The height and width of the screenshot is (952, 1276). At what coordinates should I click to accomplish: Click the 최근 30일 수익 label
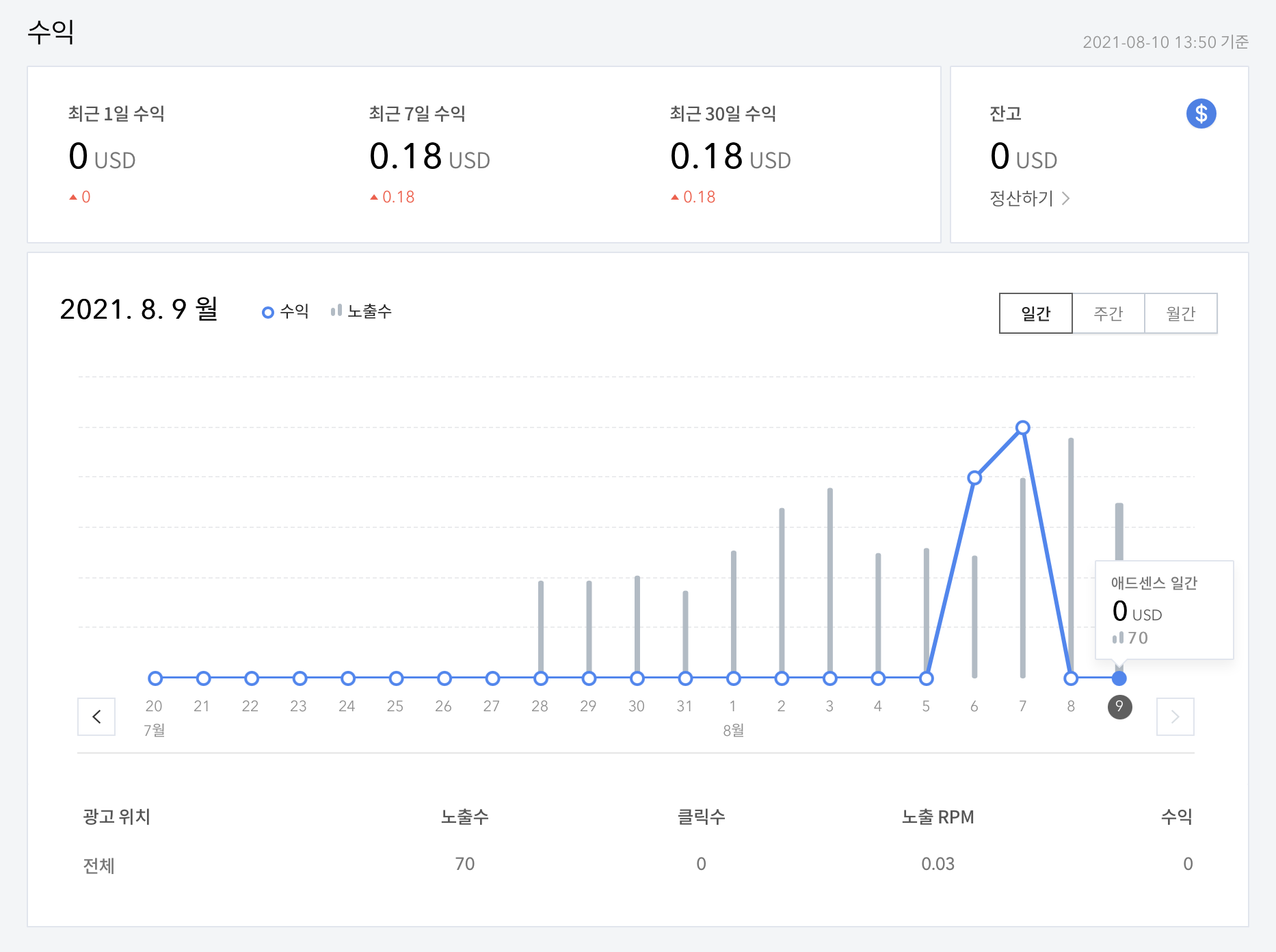(x=723, y=114)
